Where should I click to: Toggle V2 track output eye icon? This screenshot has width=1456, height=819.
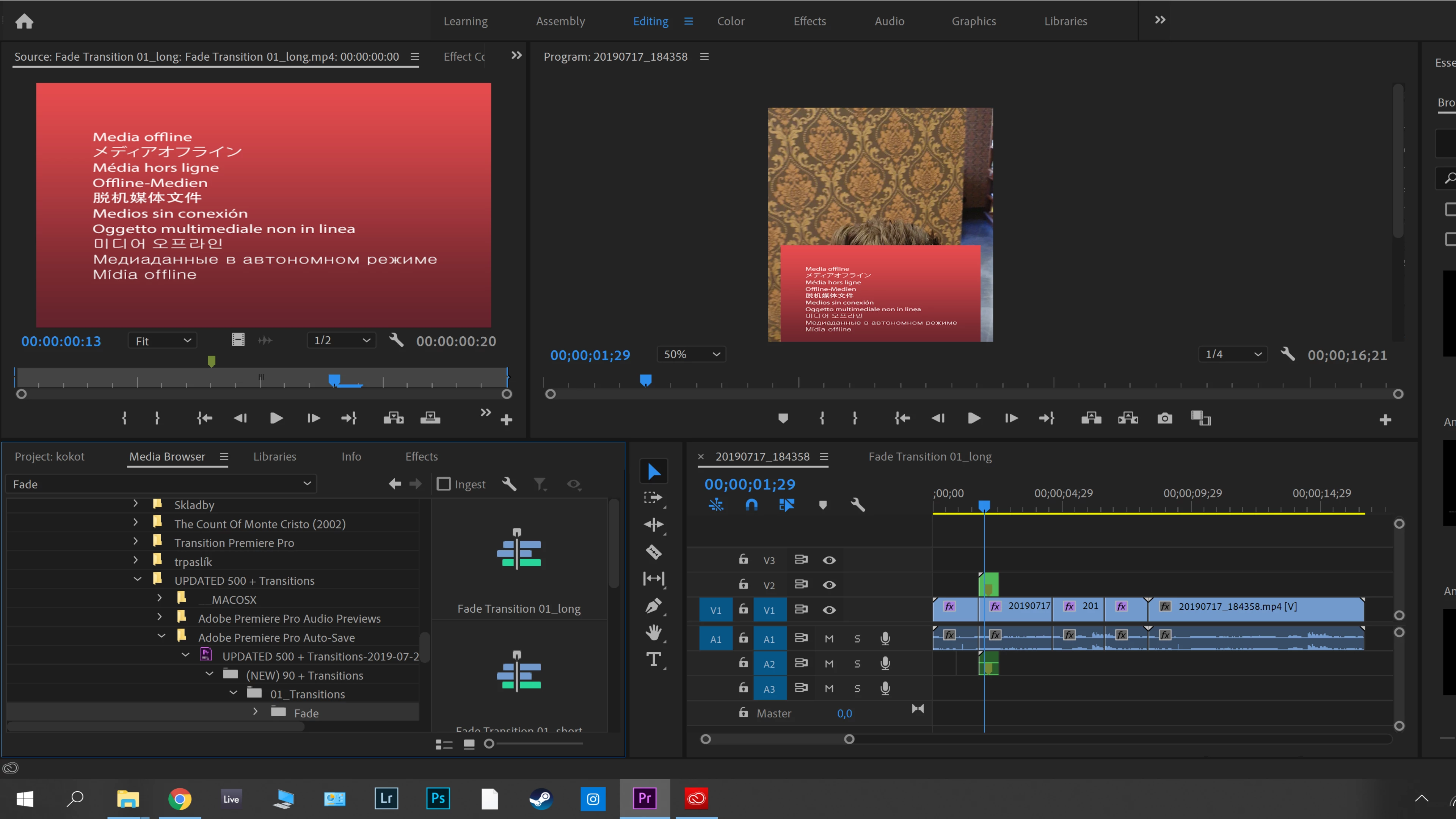click(x=828, y=585)
